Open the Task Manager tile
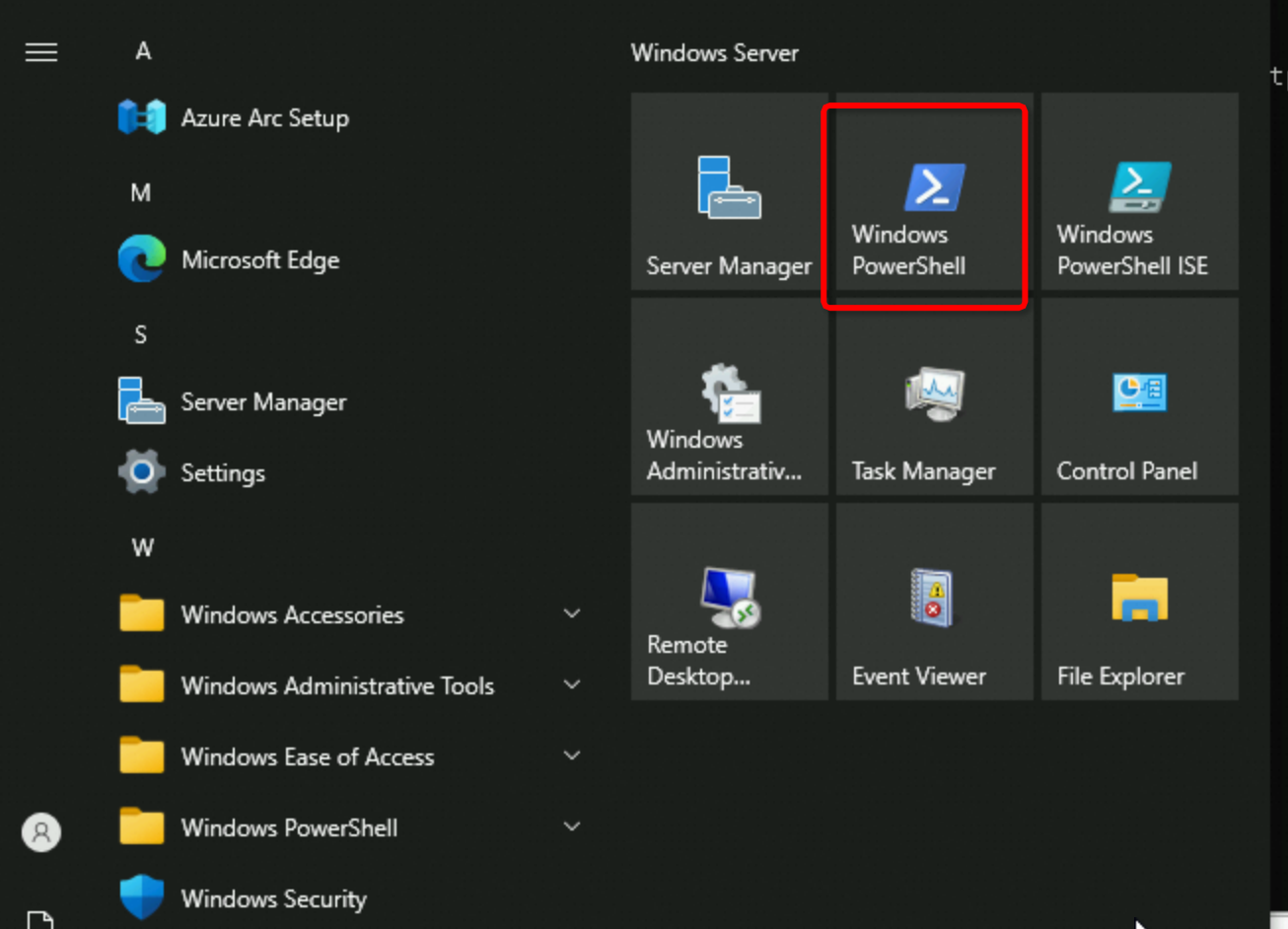1288x929 pixels. [x=935, y=396]
